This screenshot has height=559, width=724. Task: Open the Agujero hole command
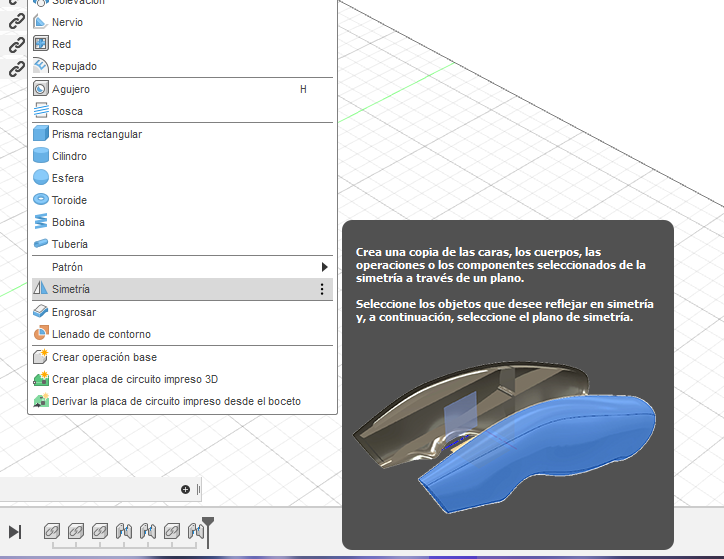click(x=182, y=89)
